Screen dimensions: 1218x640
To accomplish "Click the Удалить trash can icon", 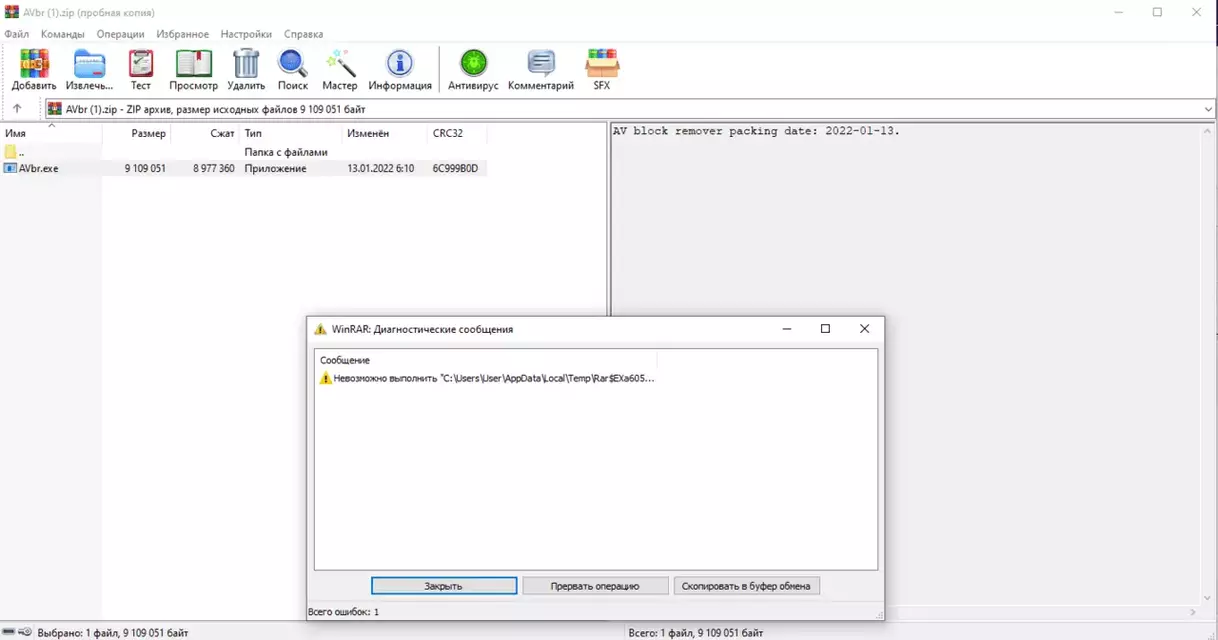I will 246,64.
